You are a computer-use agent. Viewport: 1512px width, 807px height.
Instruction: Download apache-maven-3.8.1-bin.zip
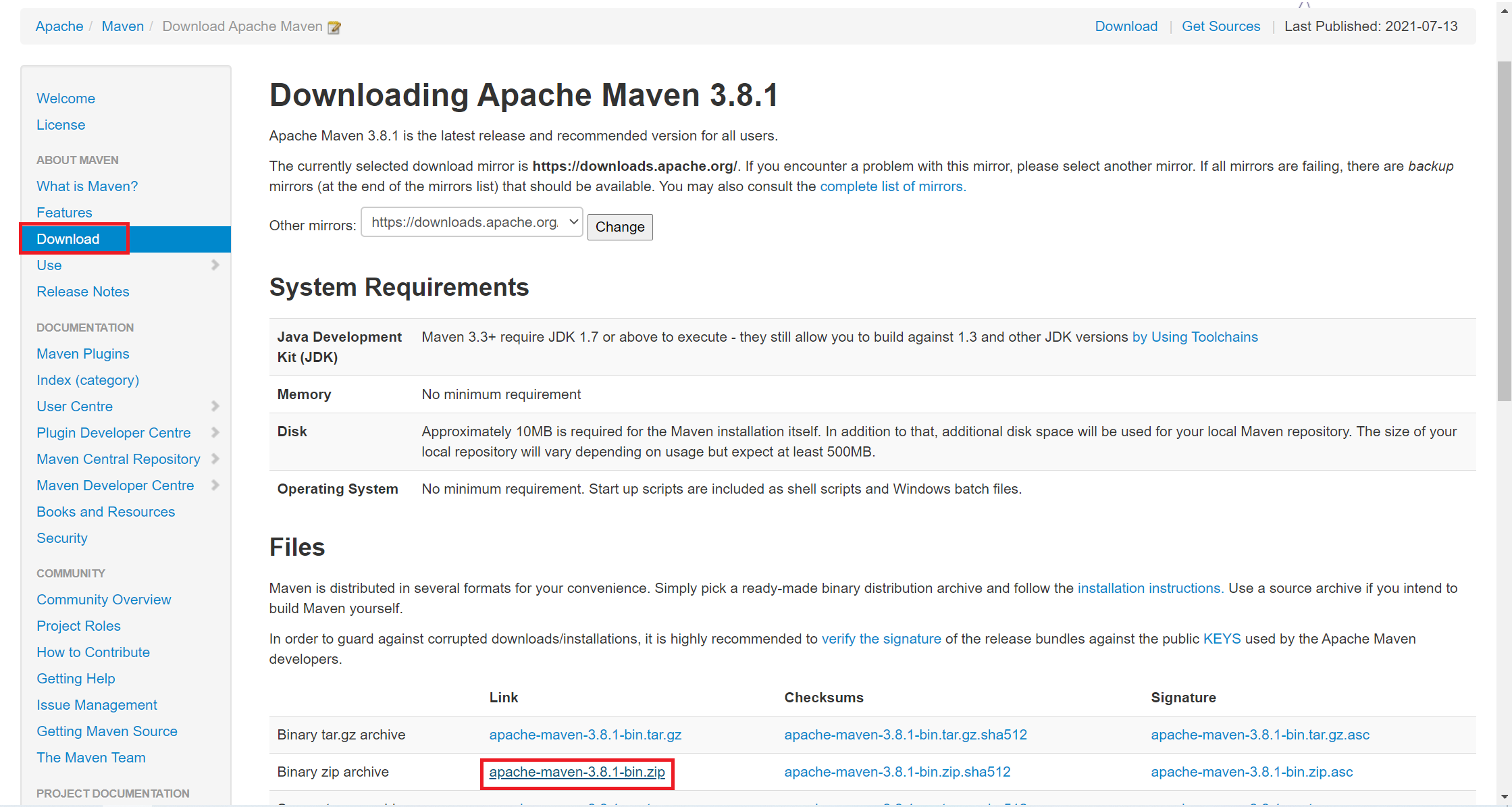click(x=577, y=772)
